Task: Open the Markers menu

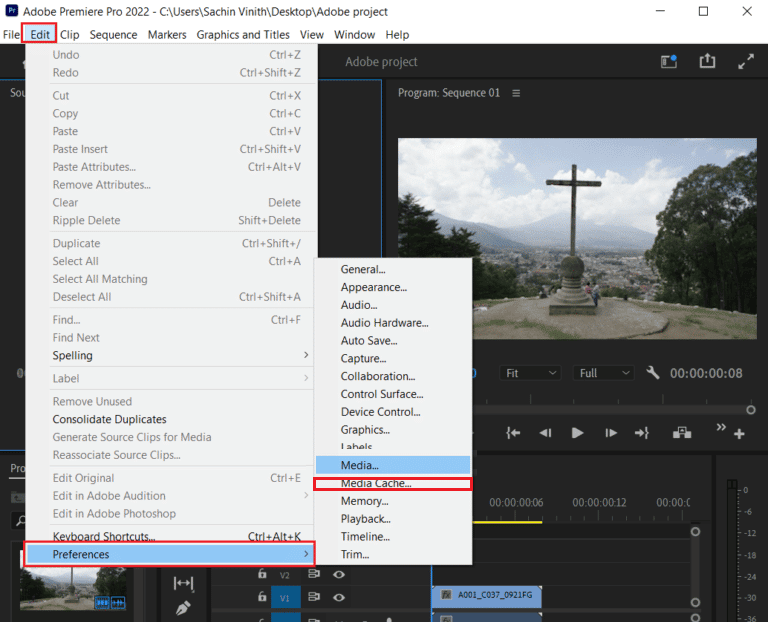Action: [167, 35]
